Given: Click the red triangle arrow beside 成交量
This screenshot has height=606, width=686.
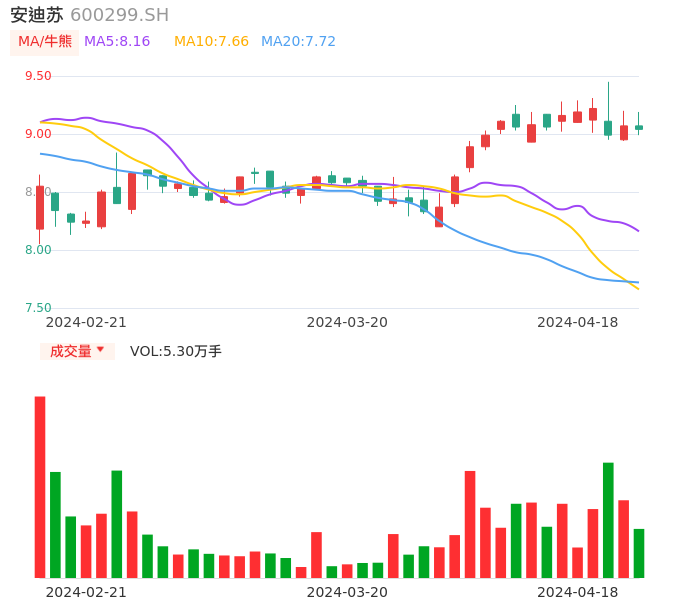Looking at the screenshot, I should pos(100,350).
